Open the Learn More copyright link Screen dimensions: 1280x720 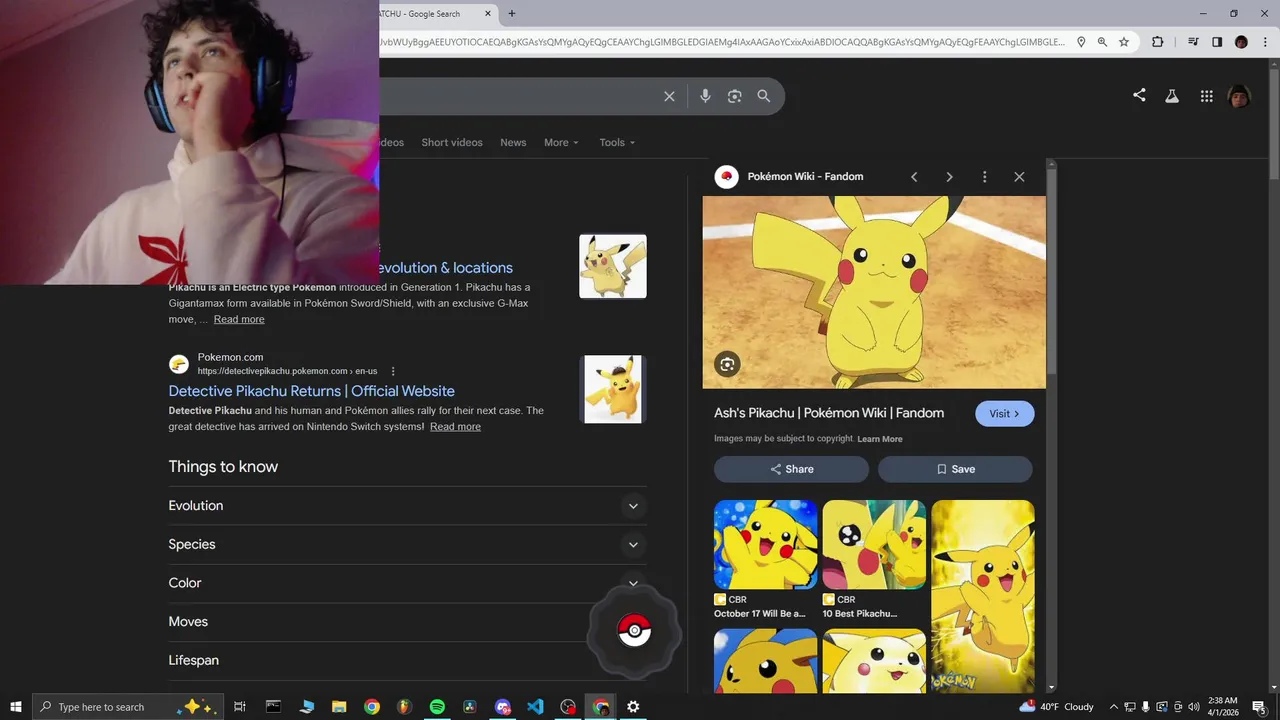coord(880,439)
